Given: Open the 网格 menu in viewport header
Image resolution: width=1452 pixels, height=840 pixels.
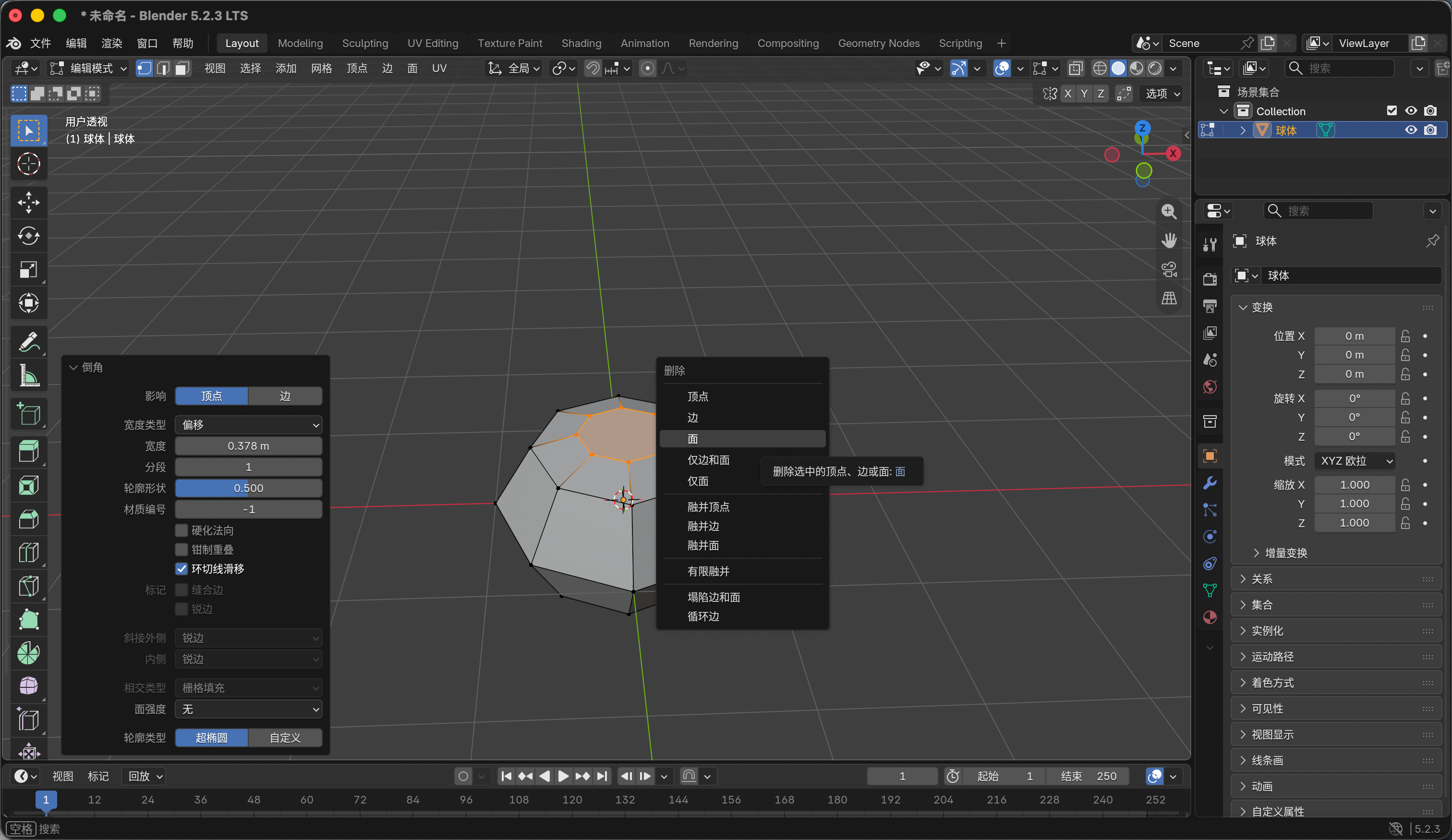Looking at the screenshot, I should 321,69.
